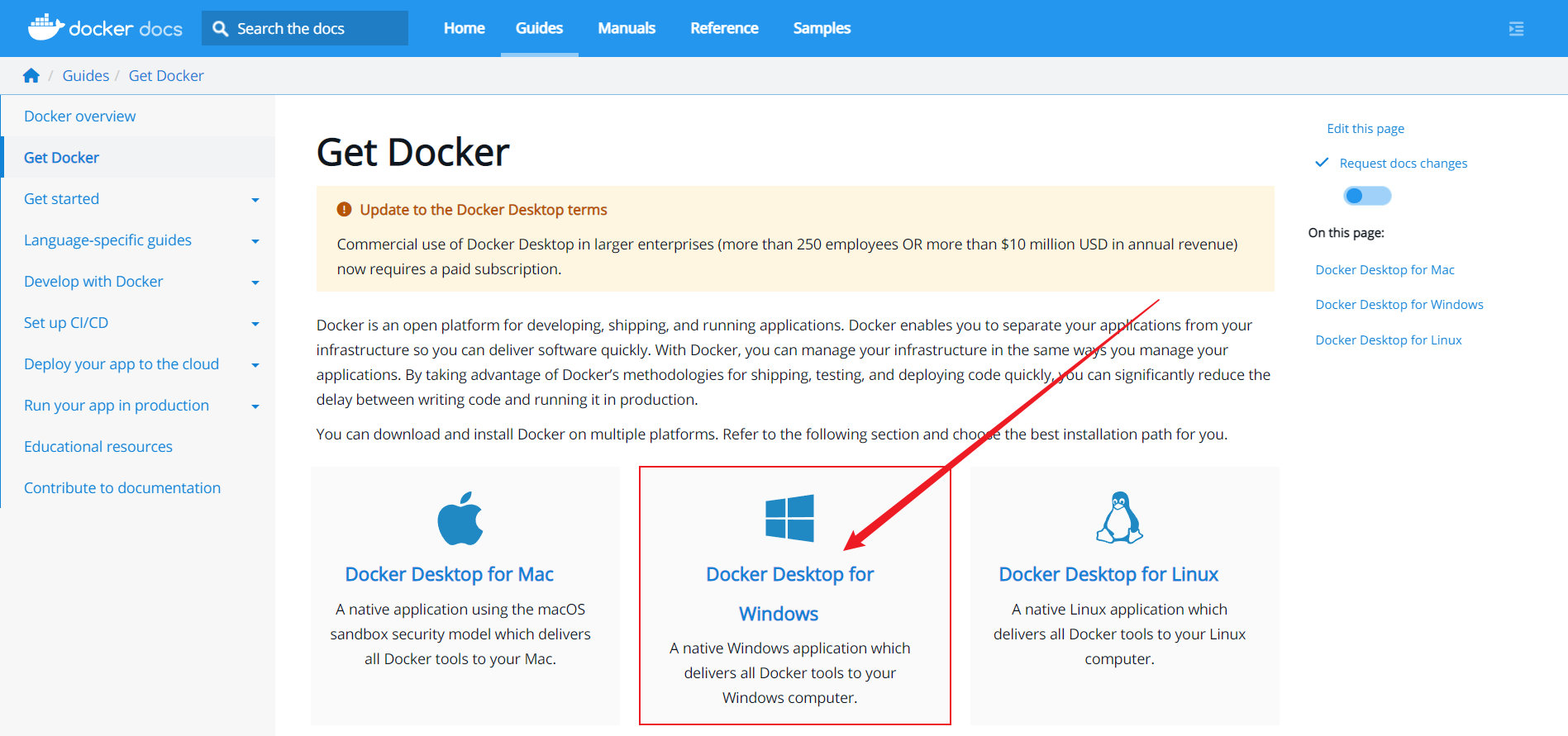Click the checkmark icon beside Request docs changes
The height and width of the screenshot is (736, 1568).
pyautogui.click(x=1322, y=163)
